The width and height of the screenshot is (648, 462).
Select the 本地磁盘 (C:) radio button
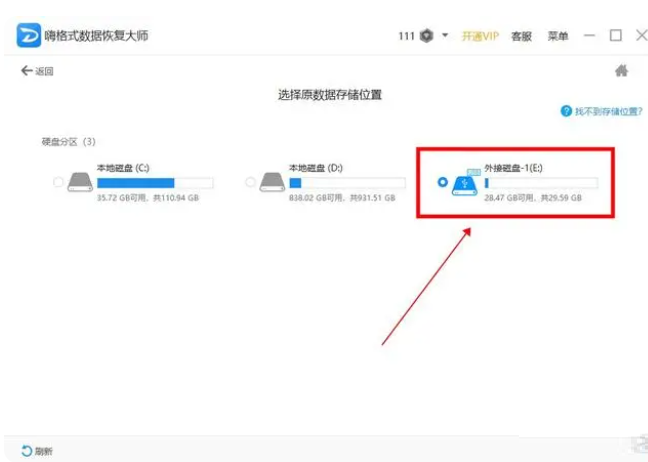click(x=58, y=182)
